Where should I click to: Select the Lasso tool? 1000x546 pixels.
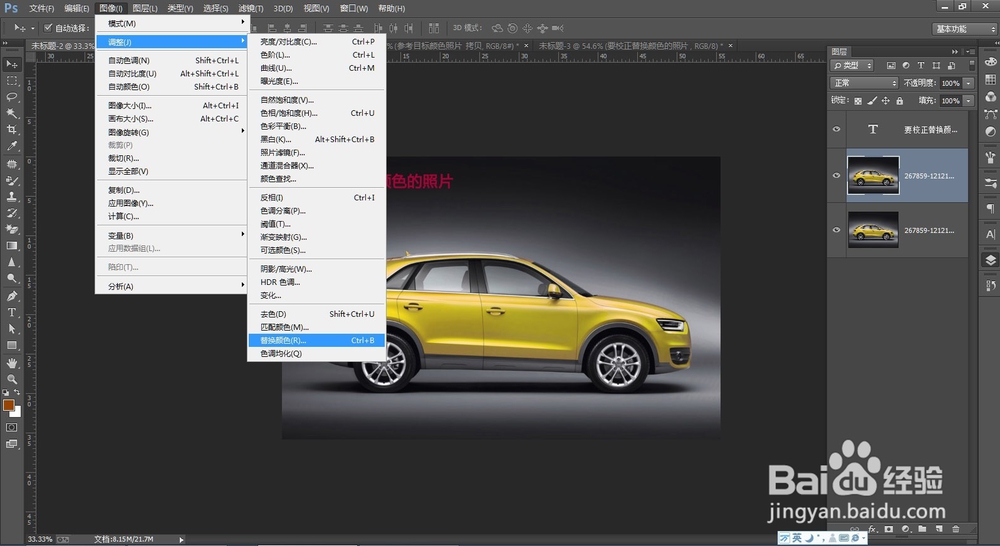click(11, 97)
